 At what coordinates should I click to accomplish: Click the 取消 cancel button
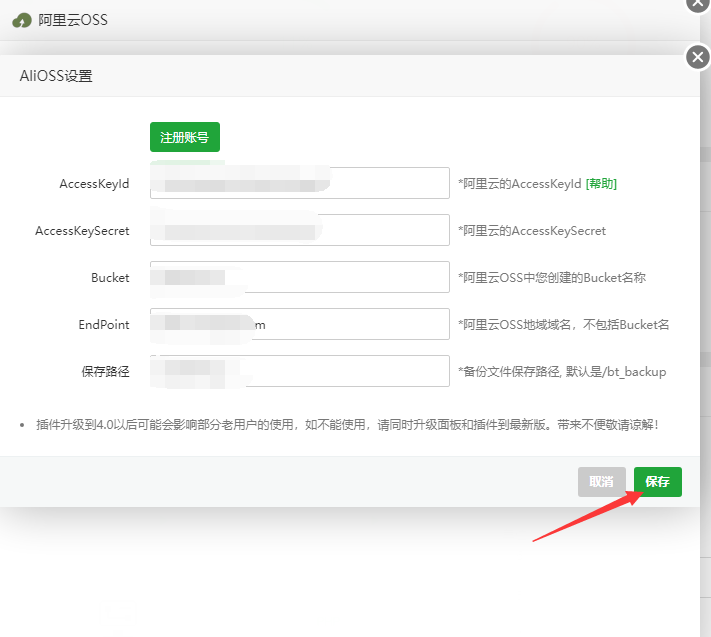click(602, 481)
